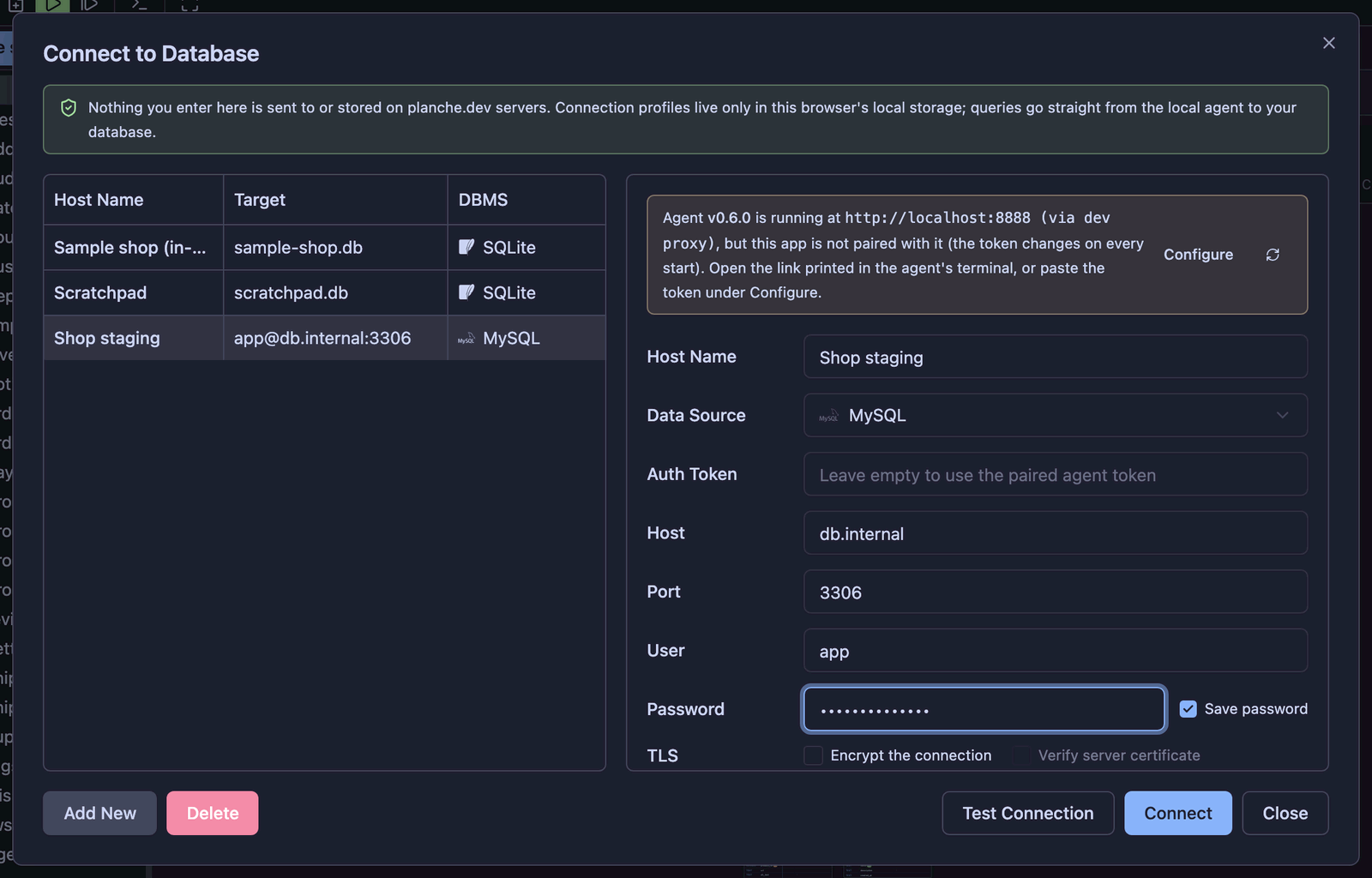Click the Password input field

[984, 709]
